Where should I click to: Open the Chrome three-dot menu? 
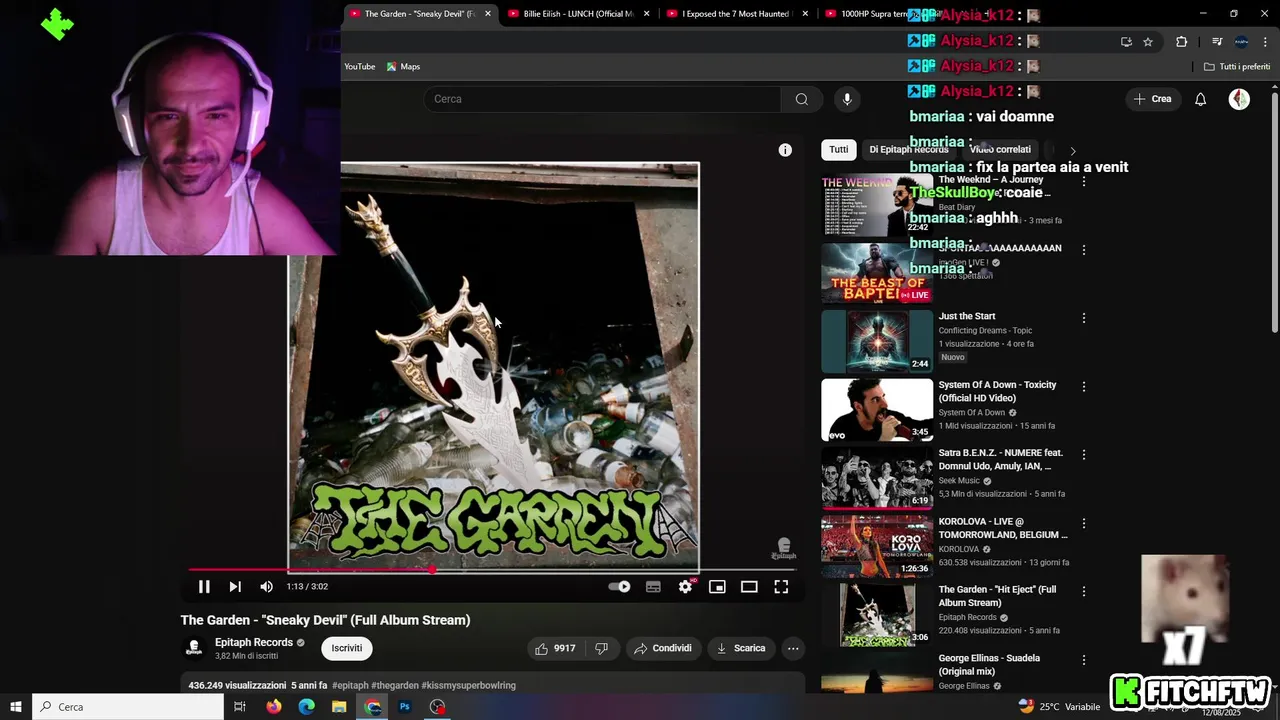[x=1266, y=42]
